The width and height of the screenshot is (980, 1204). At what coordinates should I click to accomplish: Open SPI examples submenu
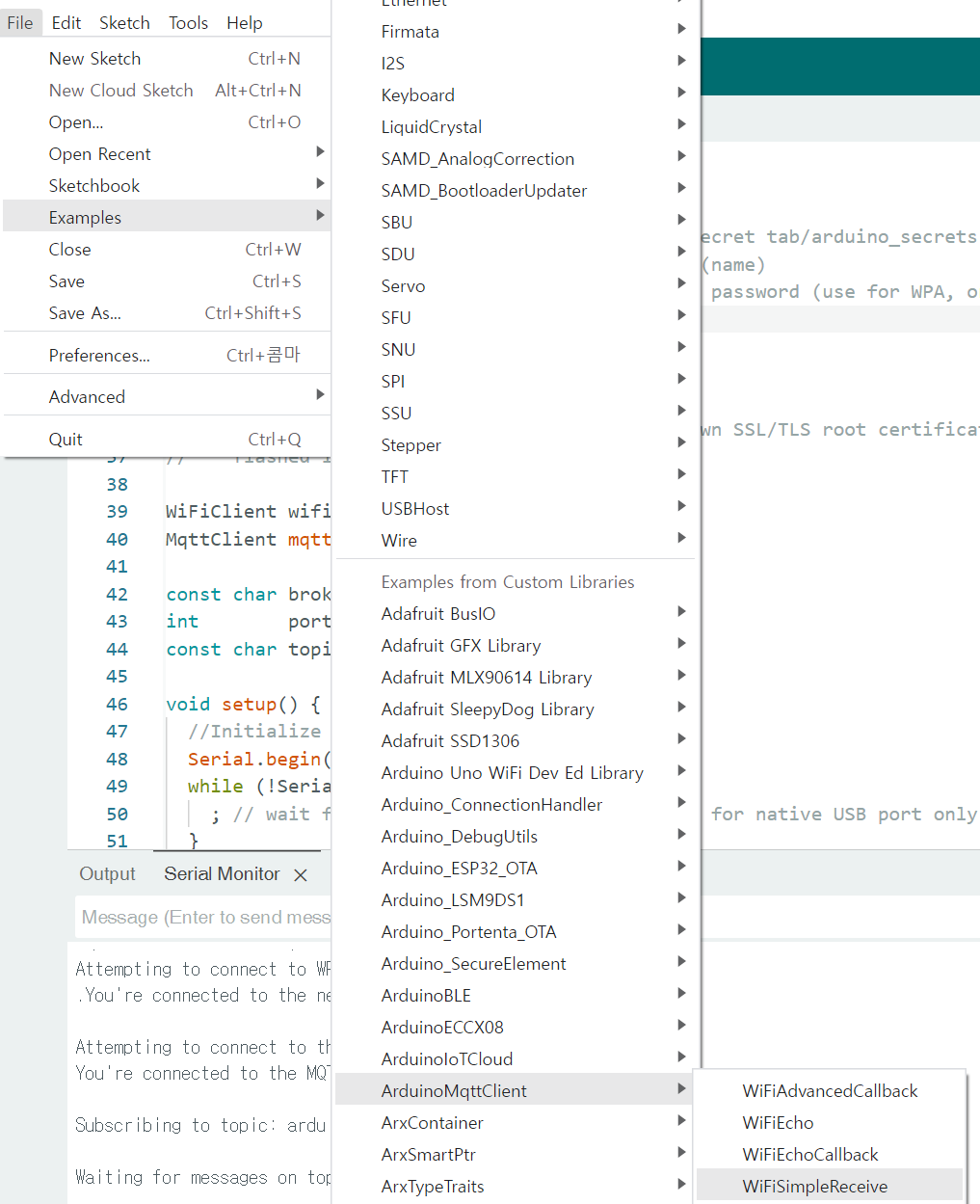coord(516,382)
